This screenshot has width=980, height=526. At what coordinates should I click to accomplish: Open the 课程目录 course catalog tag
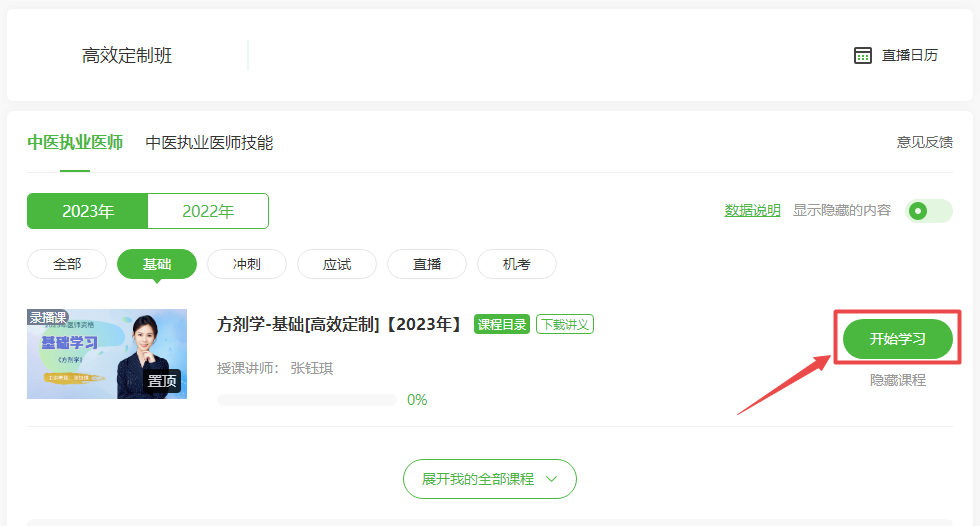pyautogui.click(x=501, y=324)
